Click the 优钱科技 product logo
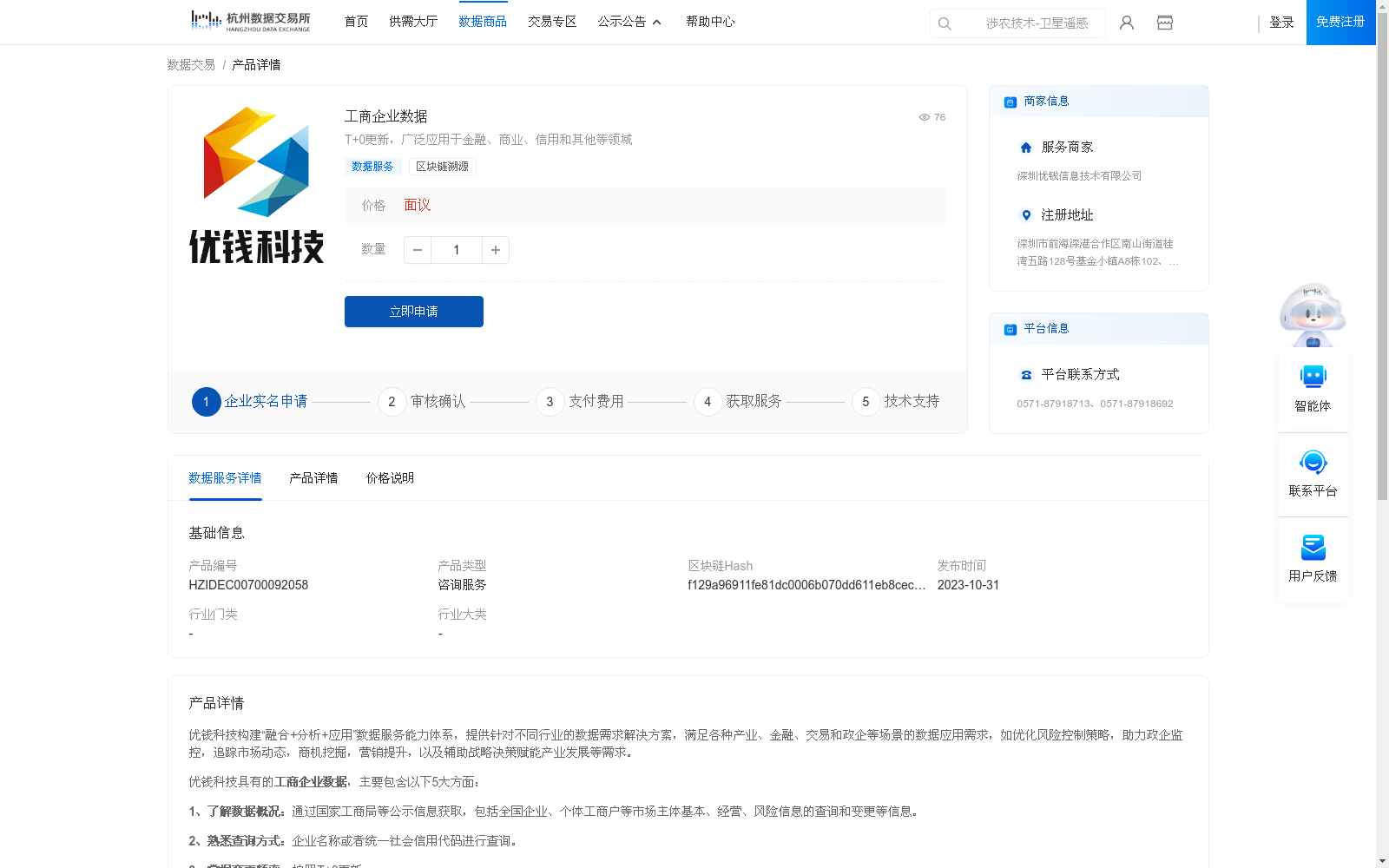Image resolution: width=1389 pixels, height=868 pixels. (257, 185)
